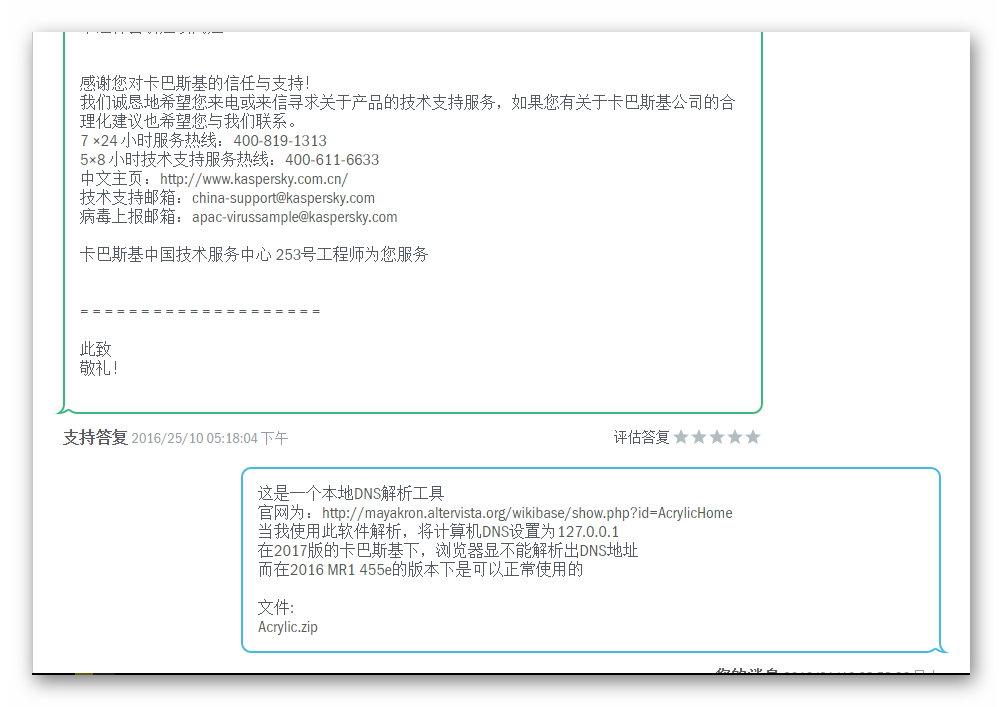Click the 文件: label

[276, 607]
